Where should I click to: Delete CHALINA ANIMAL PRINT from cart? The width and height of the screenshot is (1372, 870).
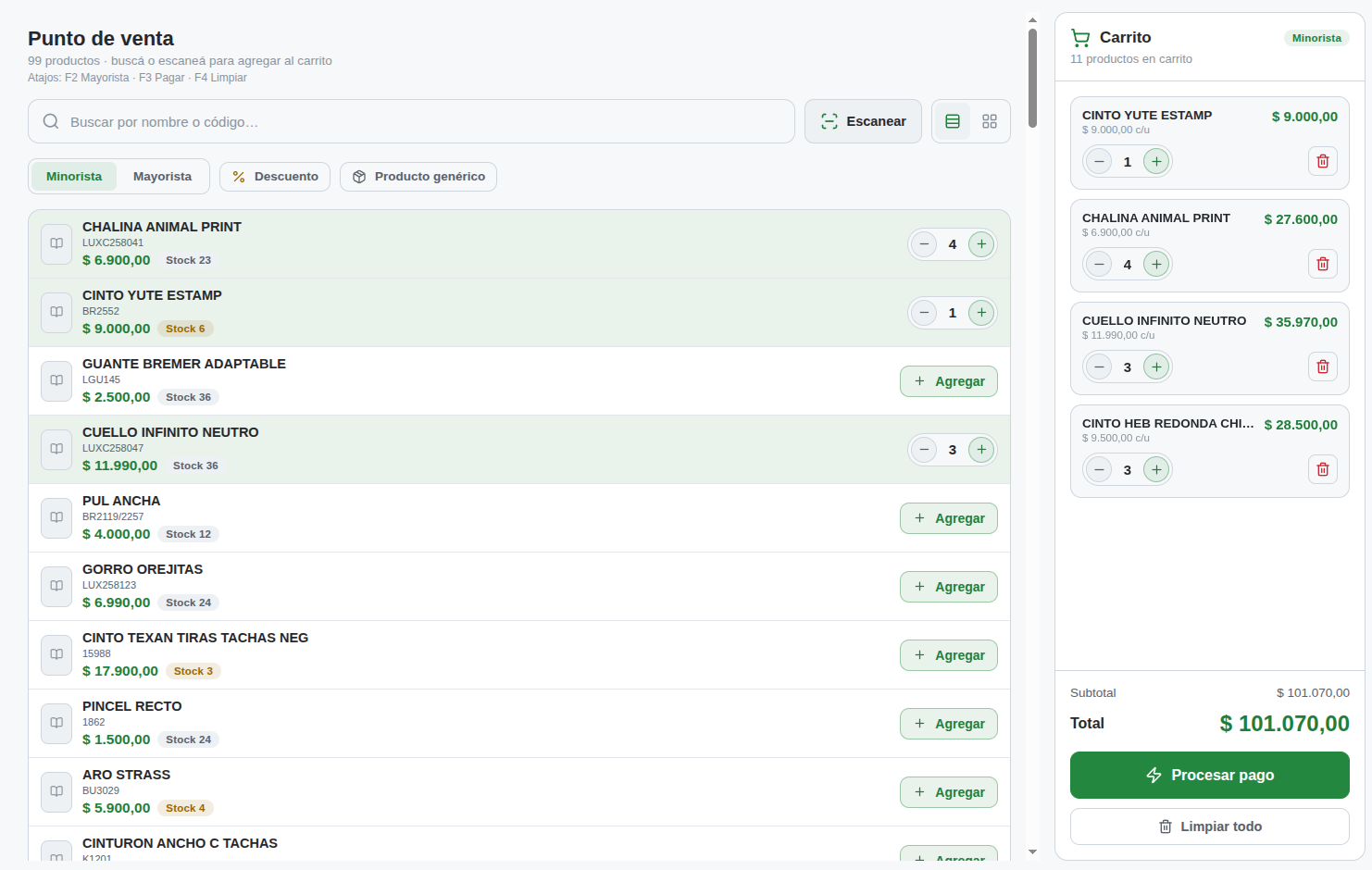[x=1322, y=264]
